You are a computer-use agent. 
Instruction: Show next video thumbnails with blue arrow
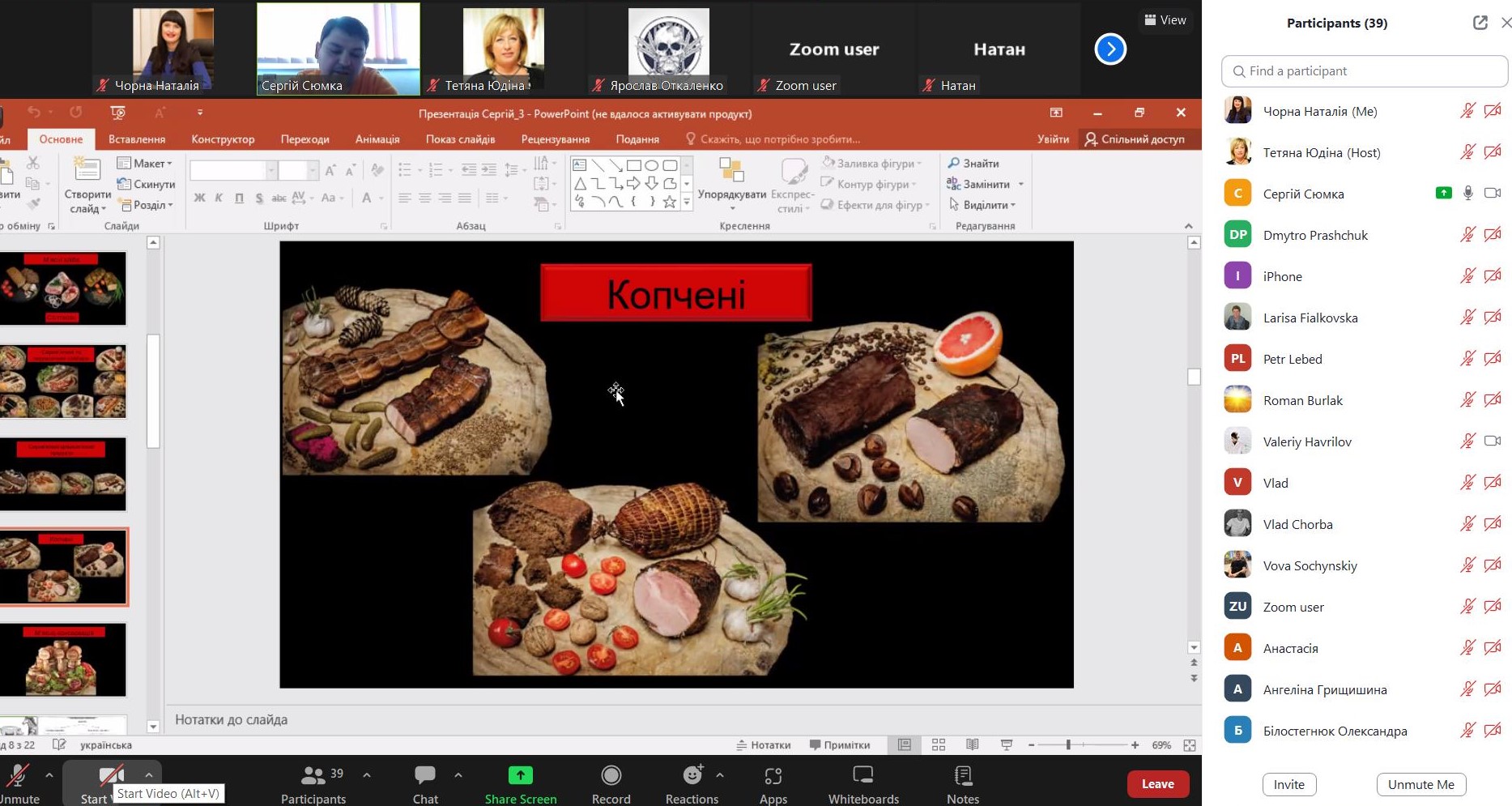tap(1110, 49)
